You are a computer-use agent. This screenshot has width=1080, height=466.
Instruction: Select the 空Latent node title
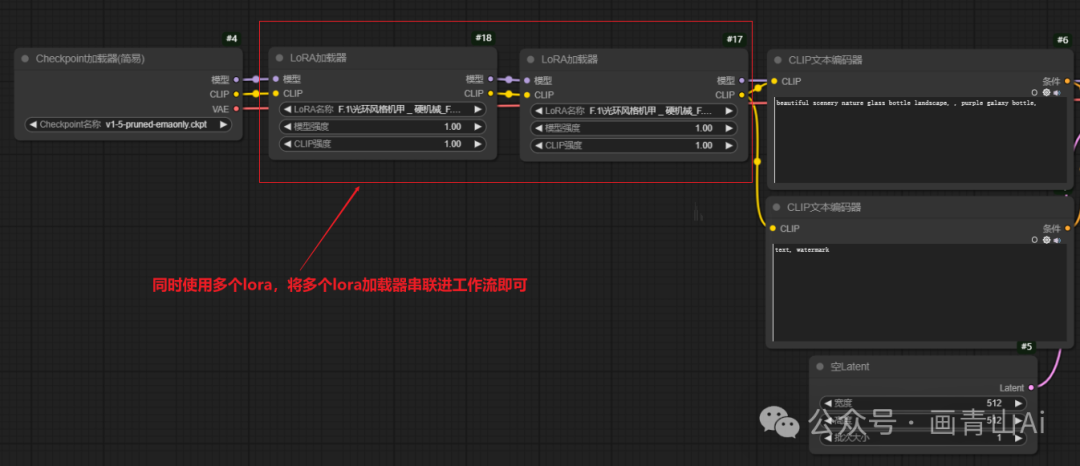point(849,367)
